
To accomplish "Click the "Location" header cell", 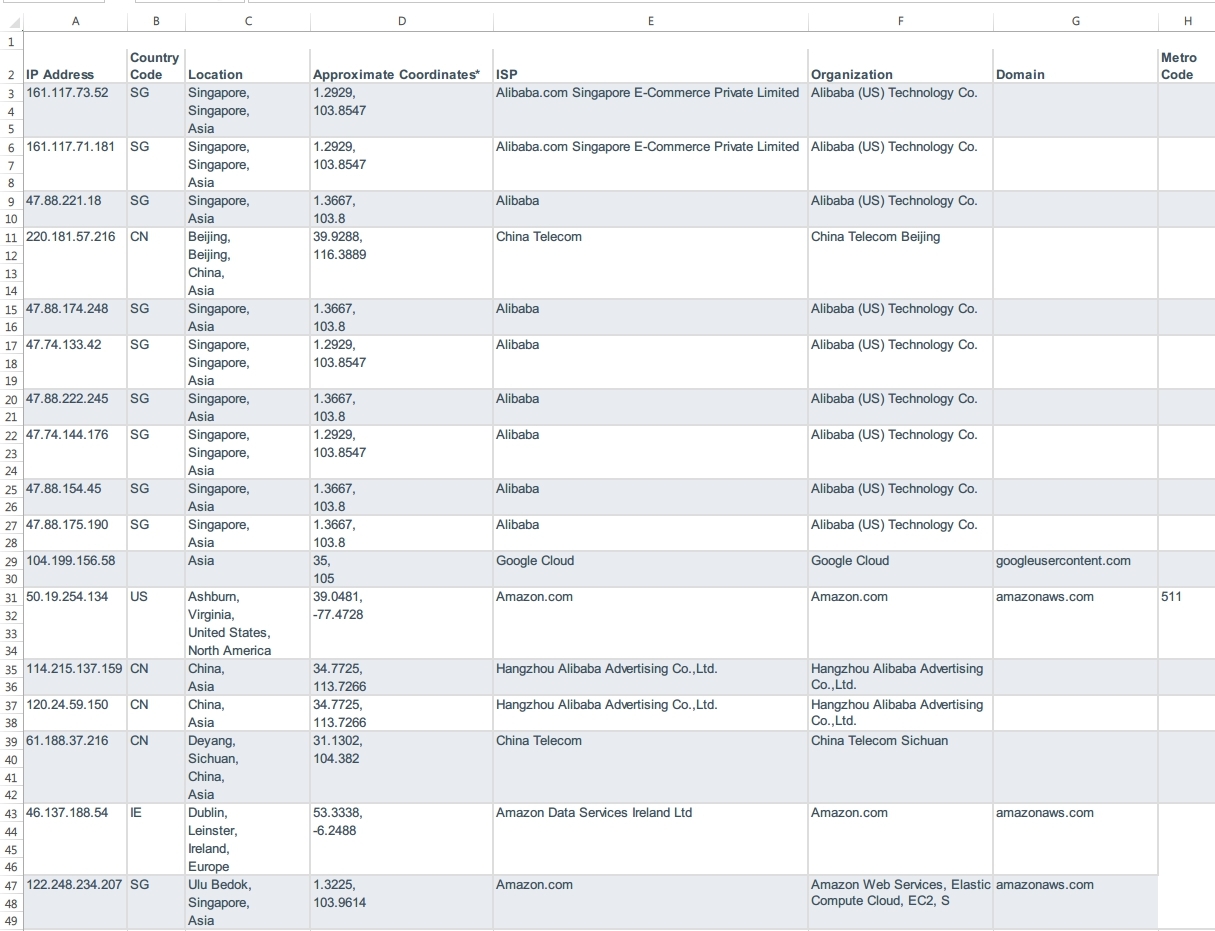I will click(x=248, y=66).
